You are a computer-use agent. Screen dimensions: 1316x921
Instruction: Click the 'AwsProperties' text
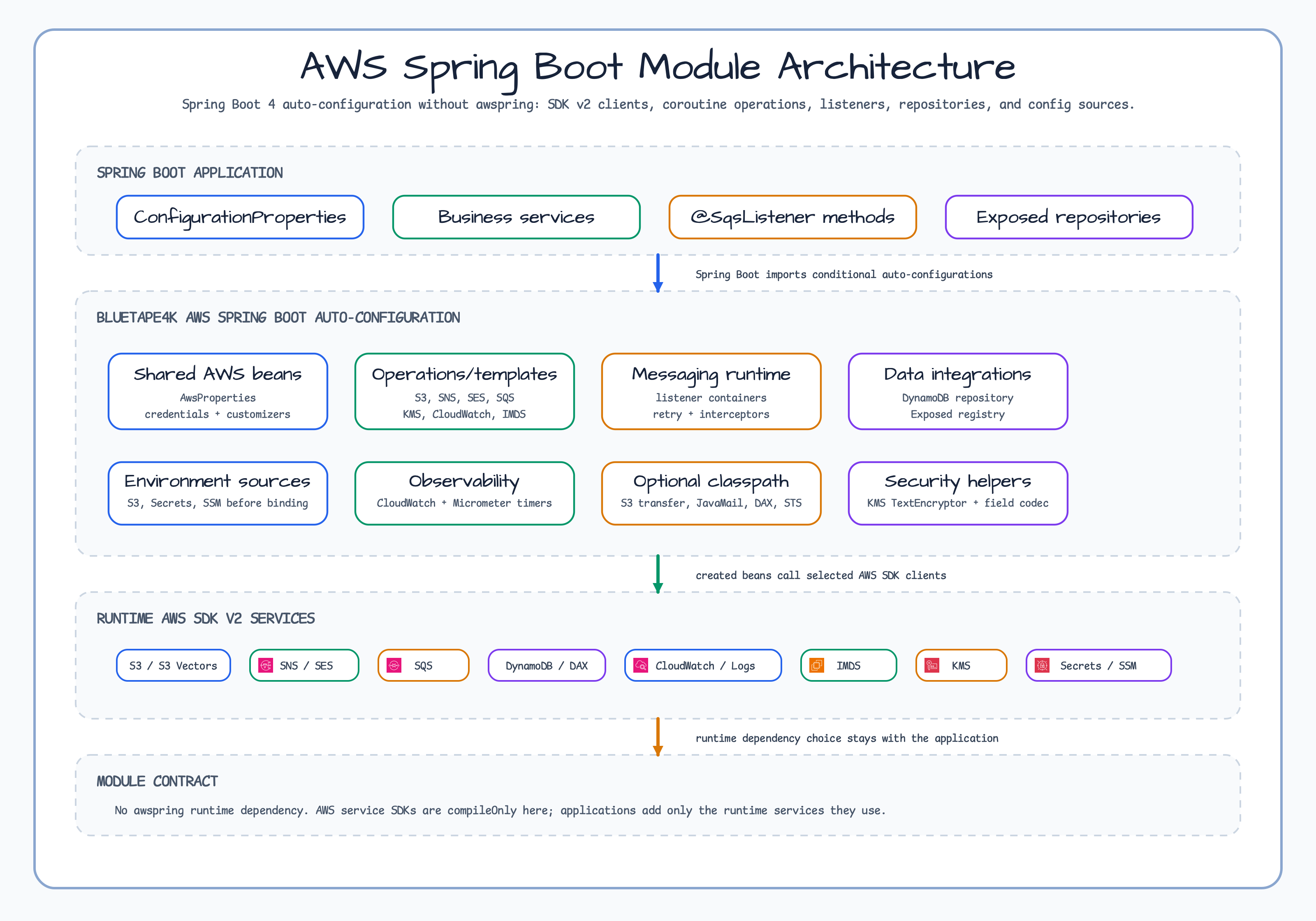pyautogui.click(x=218, y=398)
